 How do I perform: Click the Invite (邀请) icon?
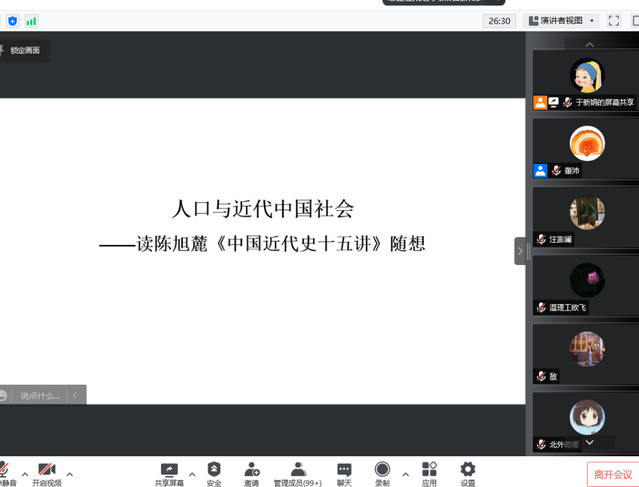[x=252, y=470]
